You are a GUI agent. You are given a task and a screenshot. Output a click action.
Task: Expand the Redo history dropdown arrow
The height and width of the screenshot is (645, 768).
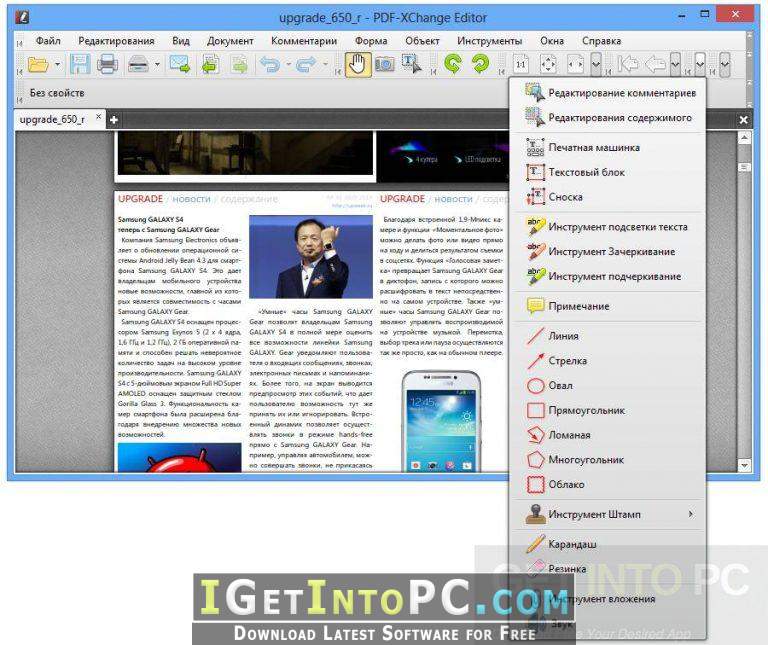[325, 65]
